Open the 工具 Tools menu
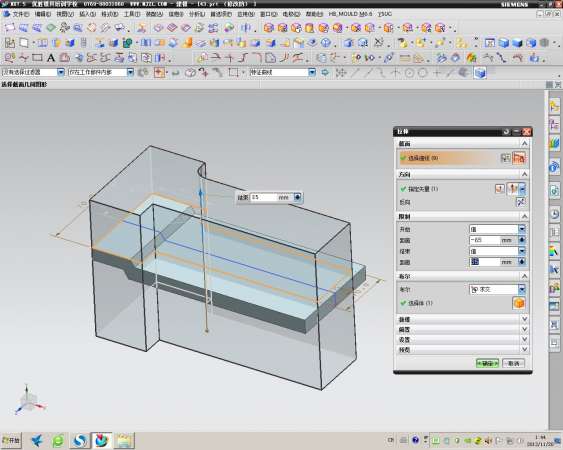 tap(132, 14)
